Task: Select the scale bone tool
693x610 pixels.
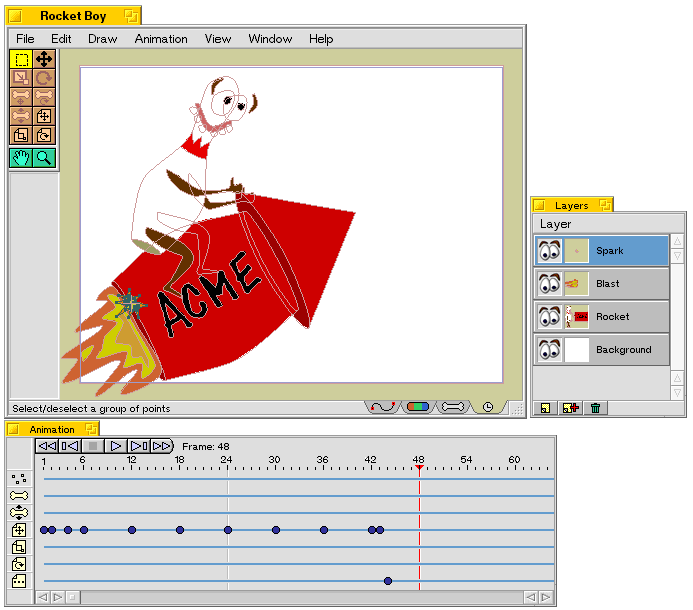Action: point(21,116)
